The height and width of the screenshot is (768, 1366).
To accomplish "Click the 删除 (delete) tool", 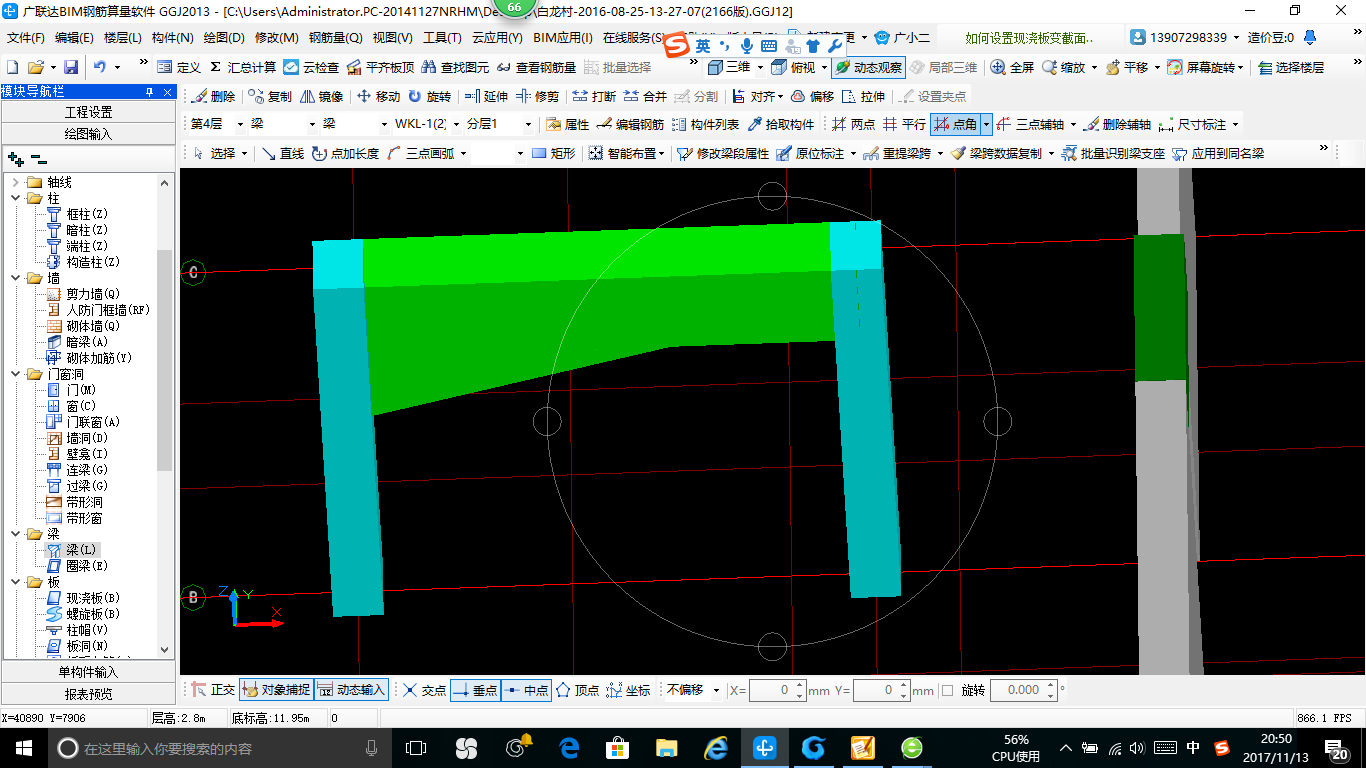I will [x=213, y=97].
